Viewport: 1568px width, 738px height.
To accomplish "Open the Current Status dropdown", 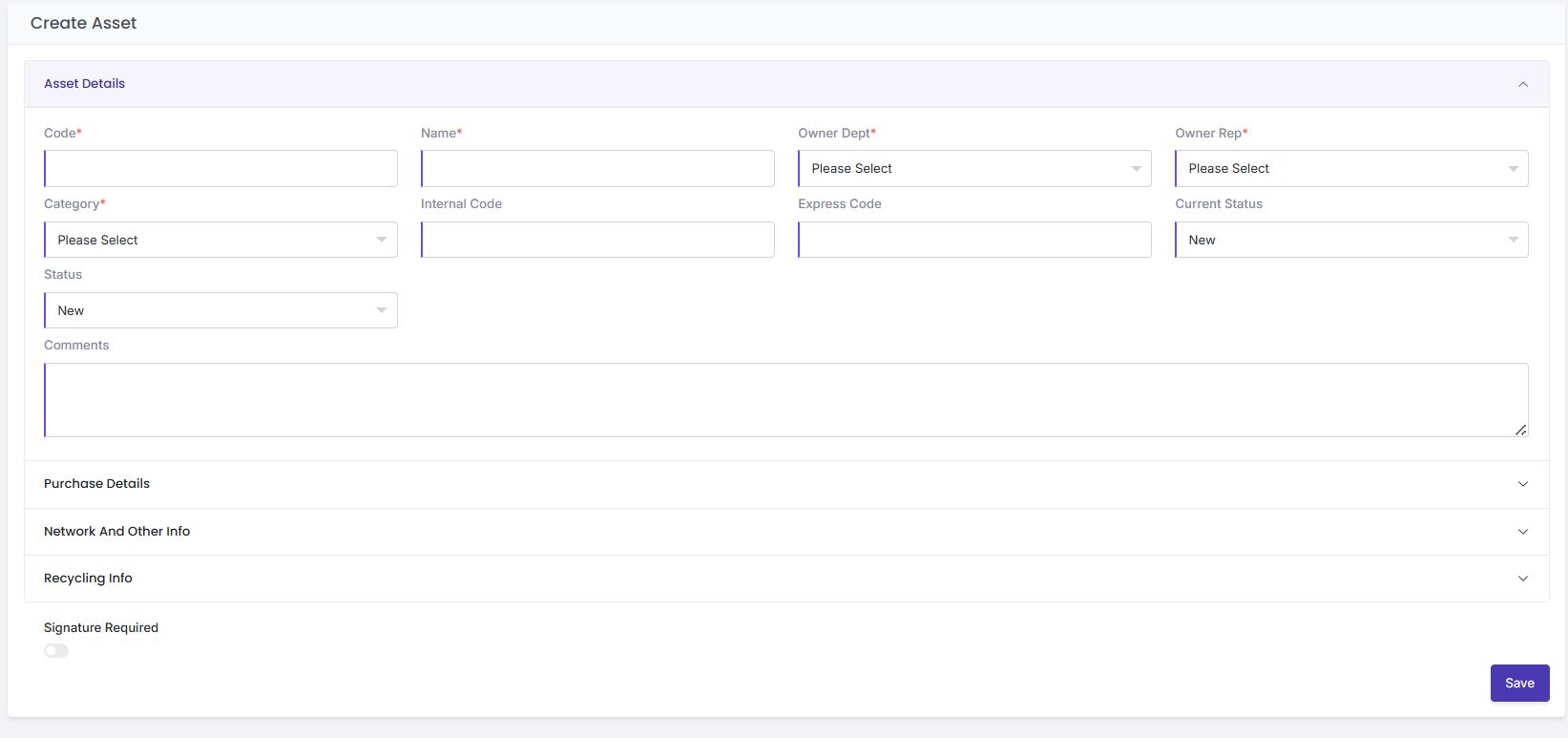I will (1351, 240).
